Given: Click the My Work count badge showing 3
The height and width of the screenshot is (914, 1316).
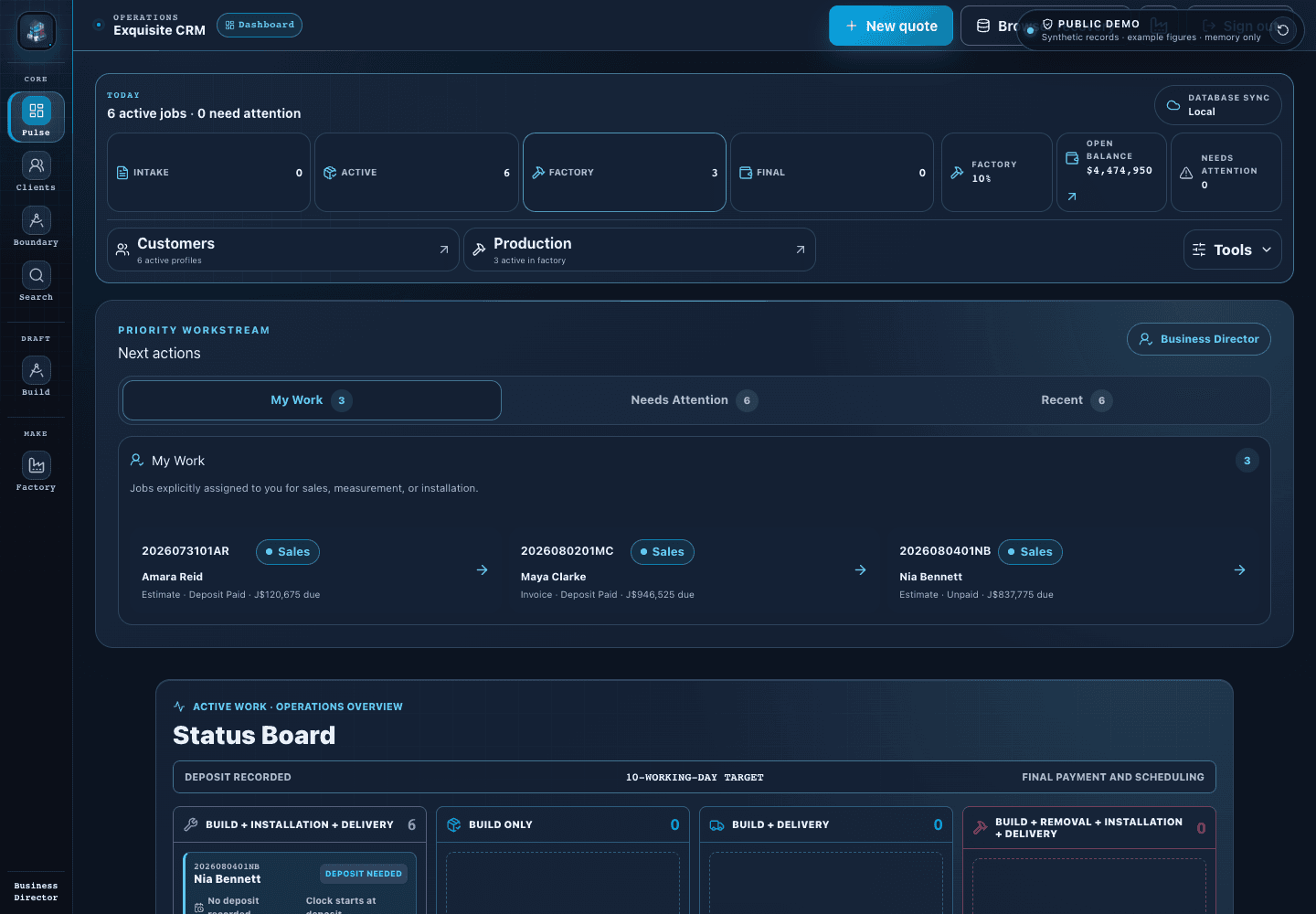Looking at the screenshot, I should (1247, 461).
